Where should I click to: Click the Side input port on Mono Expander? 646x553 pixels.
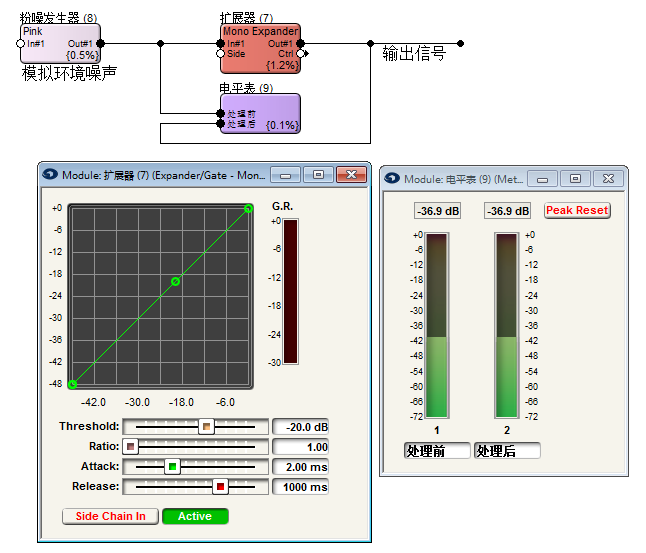(x=220, y=54)
